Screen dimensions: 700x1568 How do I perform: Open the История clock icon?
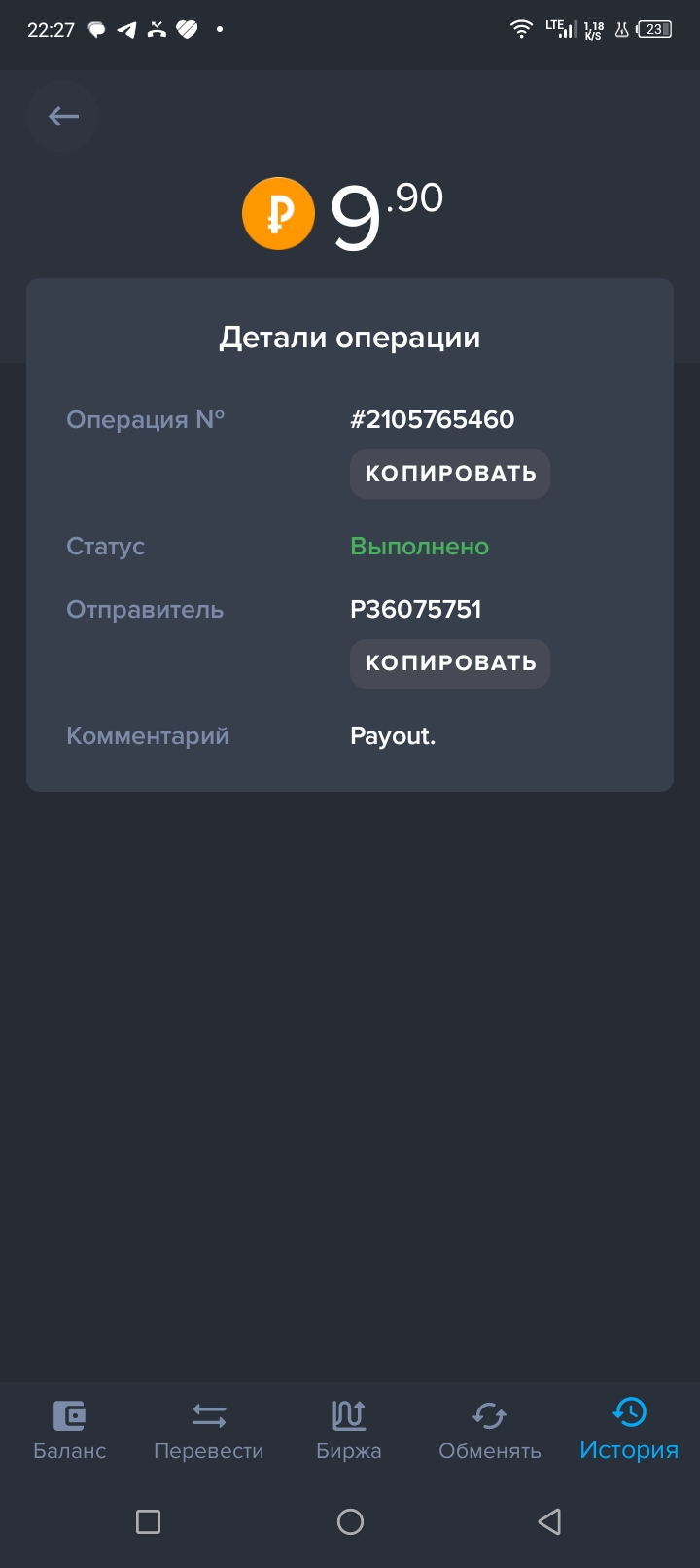coord(629,1412)
